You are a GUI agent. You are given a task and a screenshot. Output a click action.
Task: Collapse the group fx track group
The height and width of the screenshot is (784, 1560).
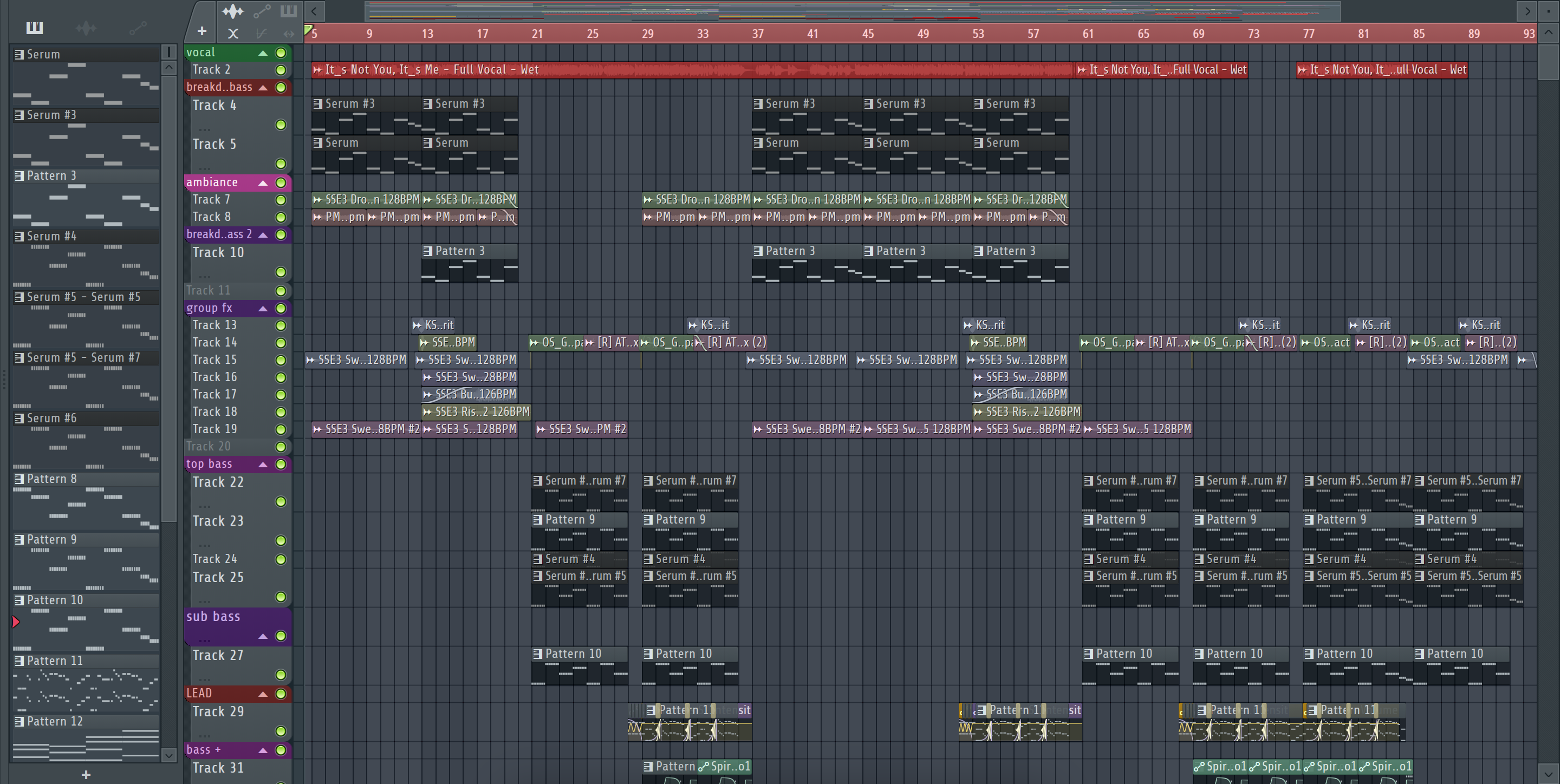pos(263,309)
